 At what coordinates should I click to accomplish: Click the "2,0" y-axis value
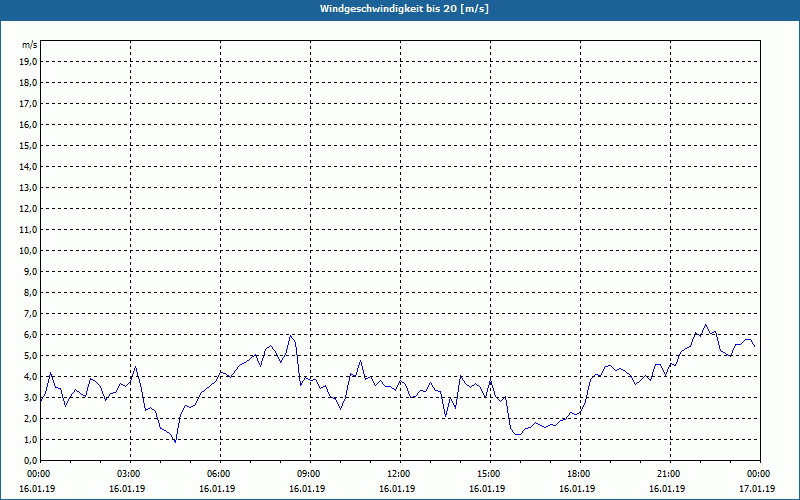coord(30,418)
